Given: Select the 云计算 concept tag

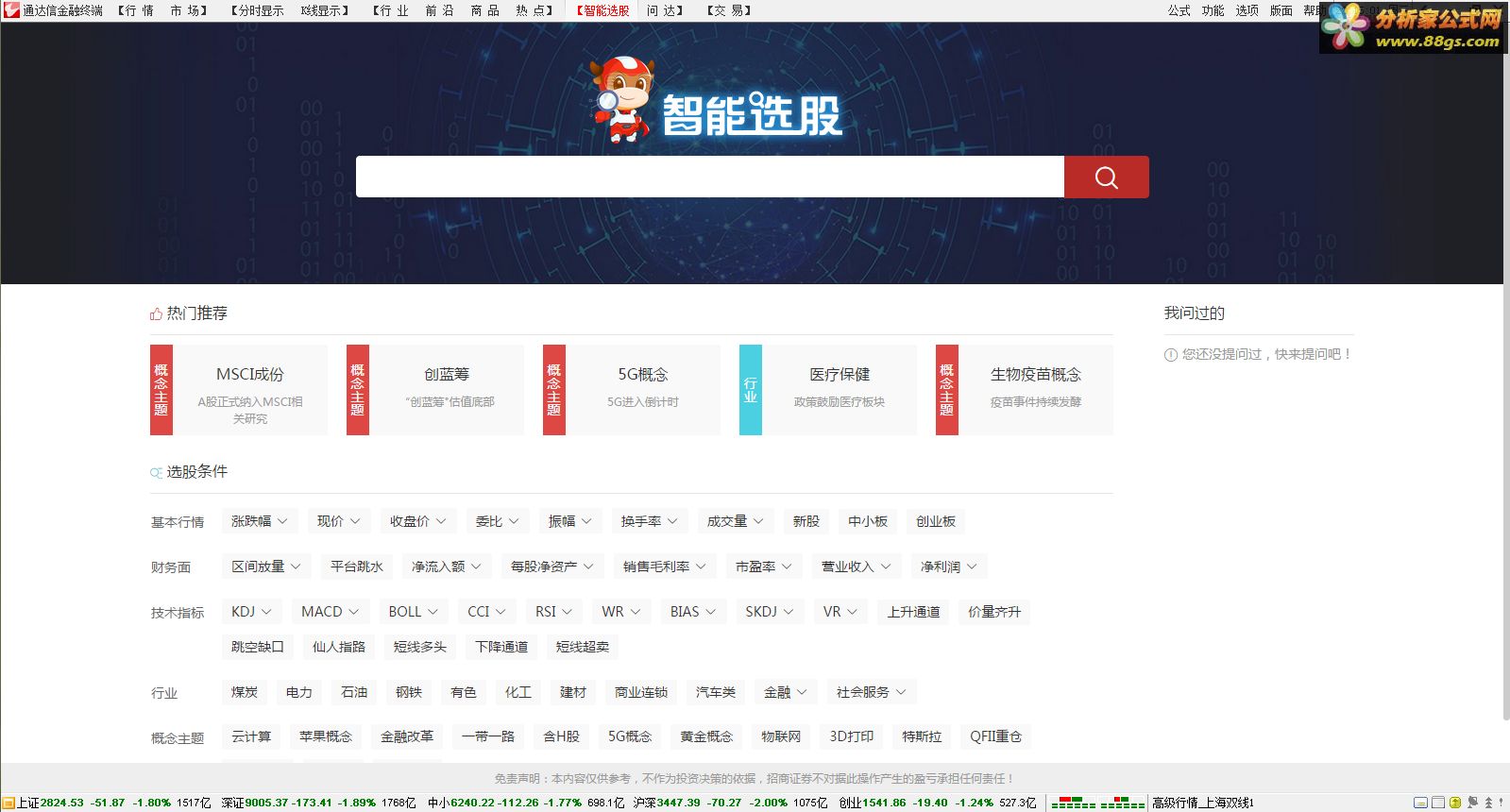Looking at the screenshot, I should click(251, 736).
